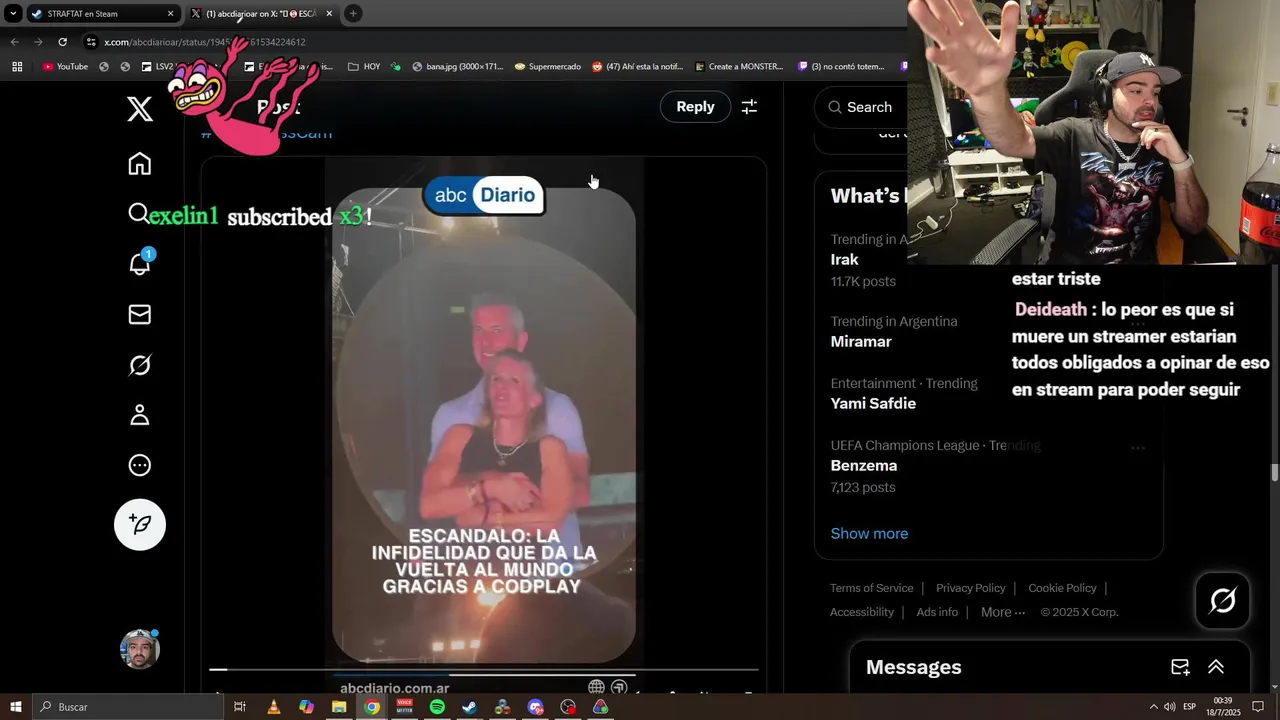The image size is (1280, 720).
Task: Expand the More footer menu
Action: [x=1003, y=612]
